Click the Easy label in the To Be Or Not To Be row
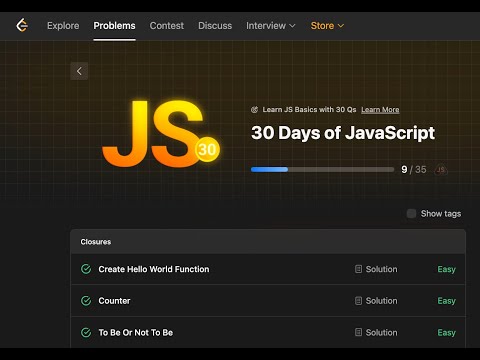The width and height of the screenshot is (480, 360). tap(446, 333)
